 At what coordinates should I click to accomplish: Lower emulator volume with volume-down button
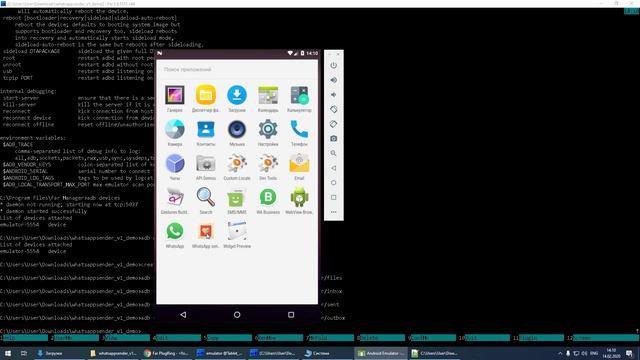(x=333, y=95)
